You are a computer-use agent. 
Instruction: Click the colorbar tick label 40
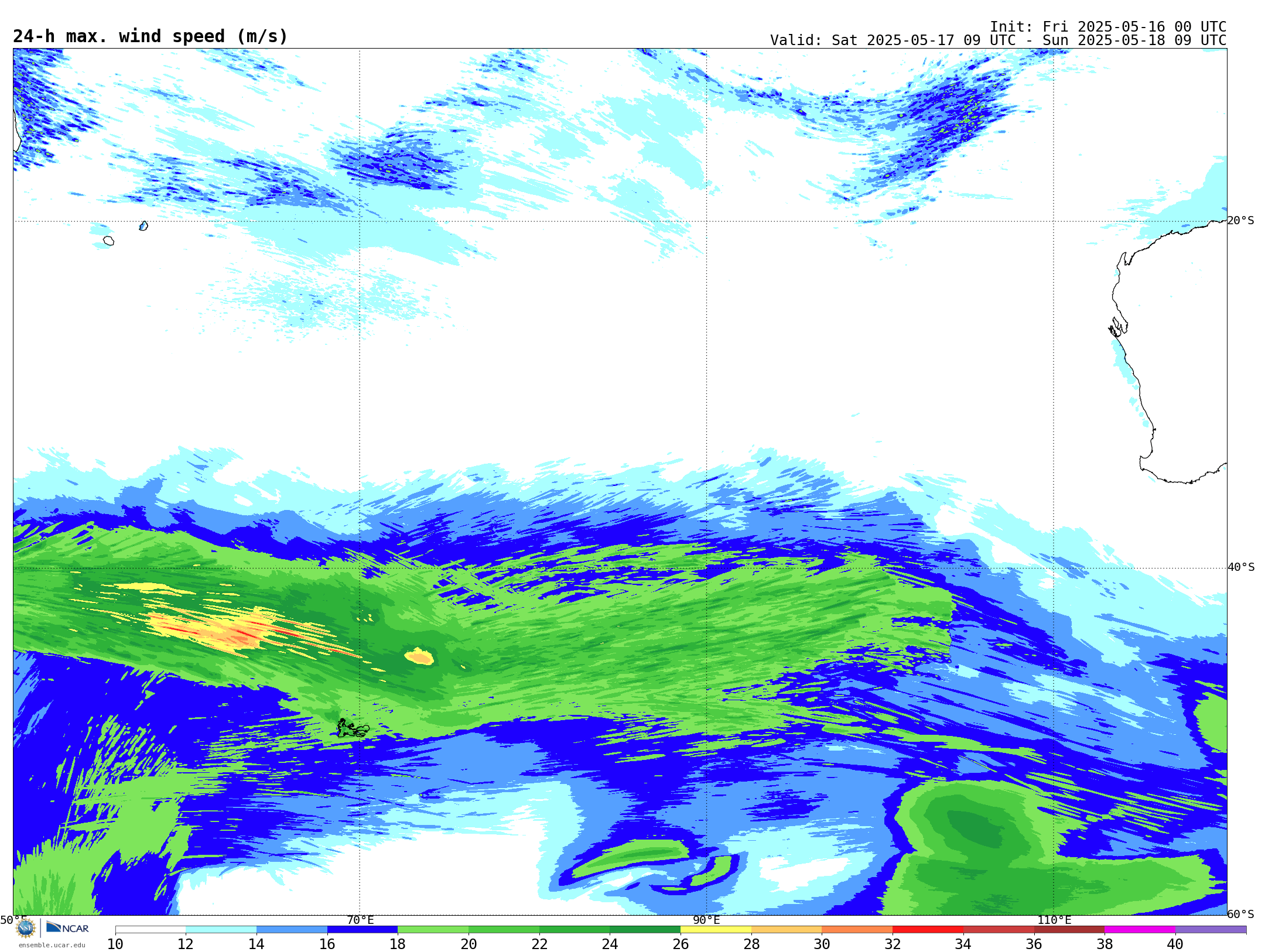pyautogui.click(x=1175, y=944)
